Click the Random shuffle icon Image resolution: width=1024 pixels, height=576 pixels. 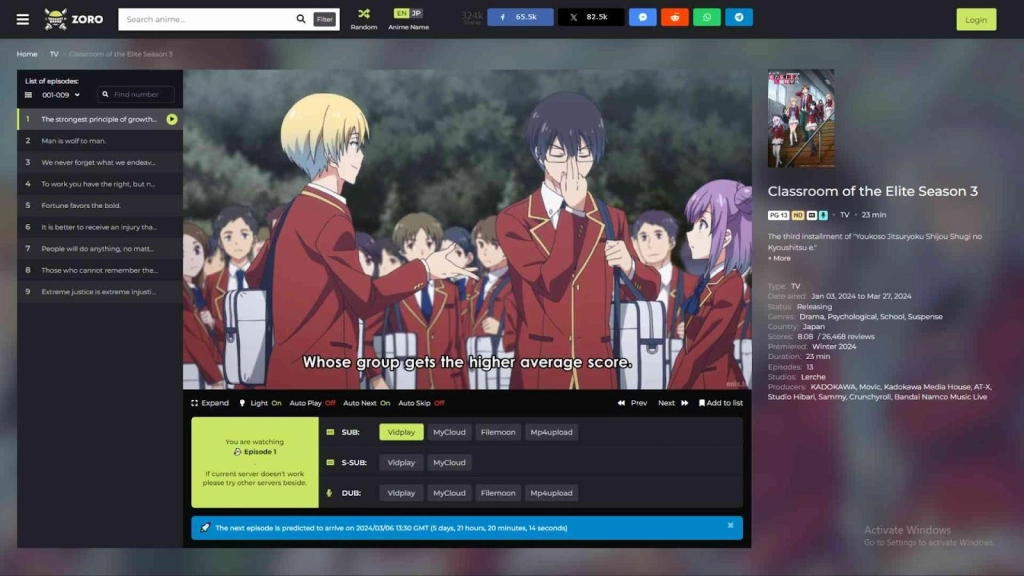coord(364,14)
